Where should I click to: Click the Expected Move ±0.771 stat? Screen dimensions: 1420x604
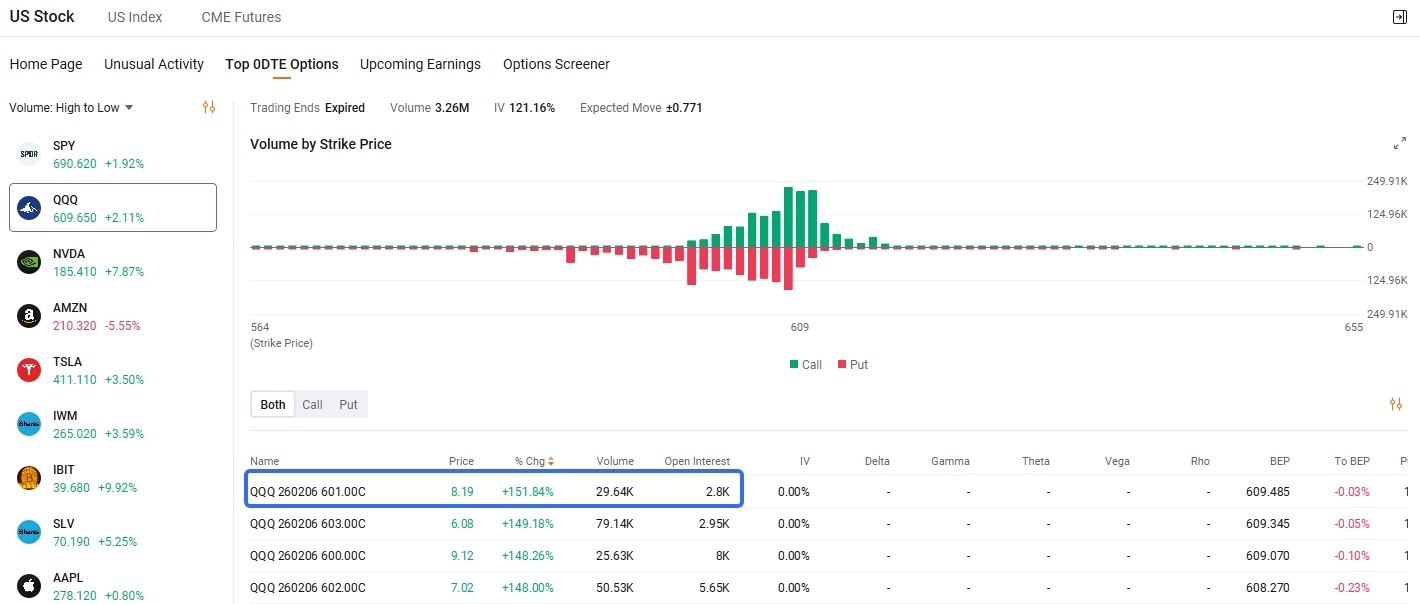pos(641,108)
